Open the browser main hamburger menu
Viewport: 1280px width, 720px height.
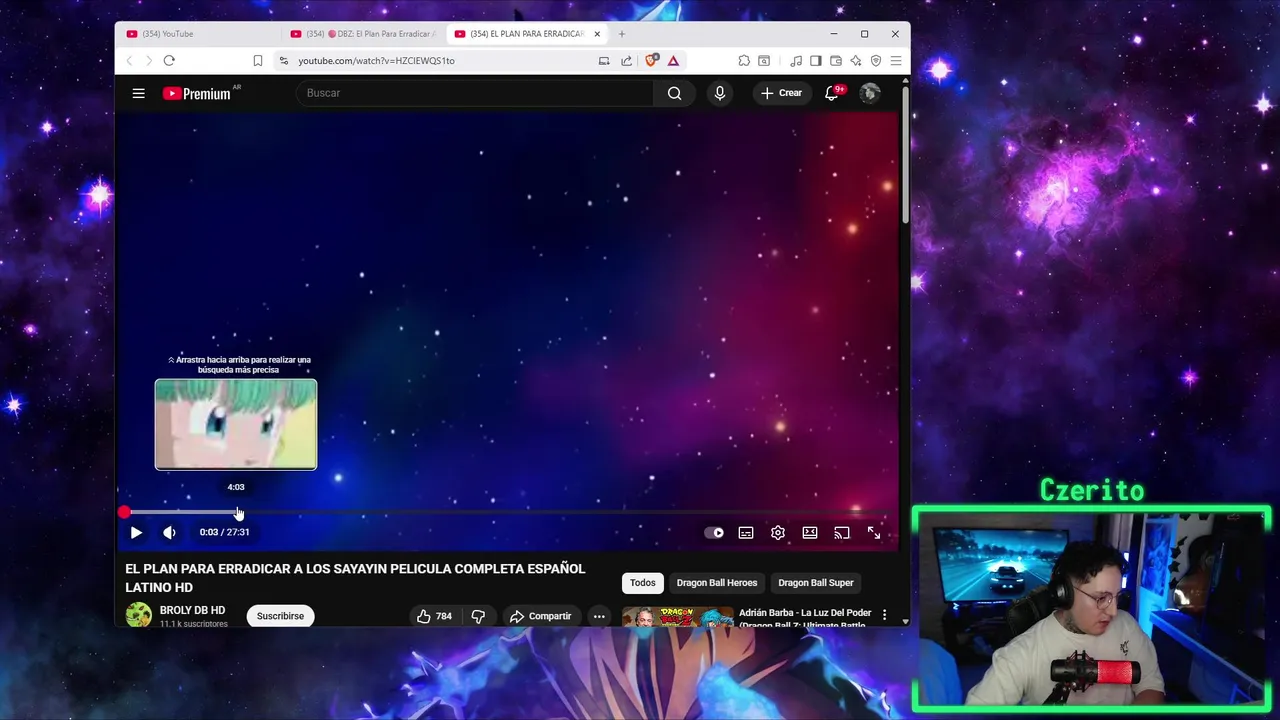[x=896, y=61]
